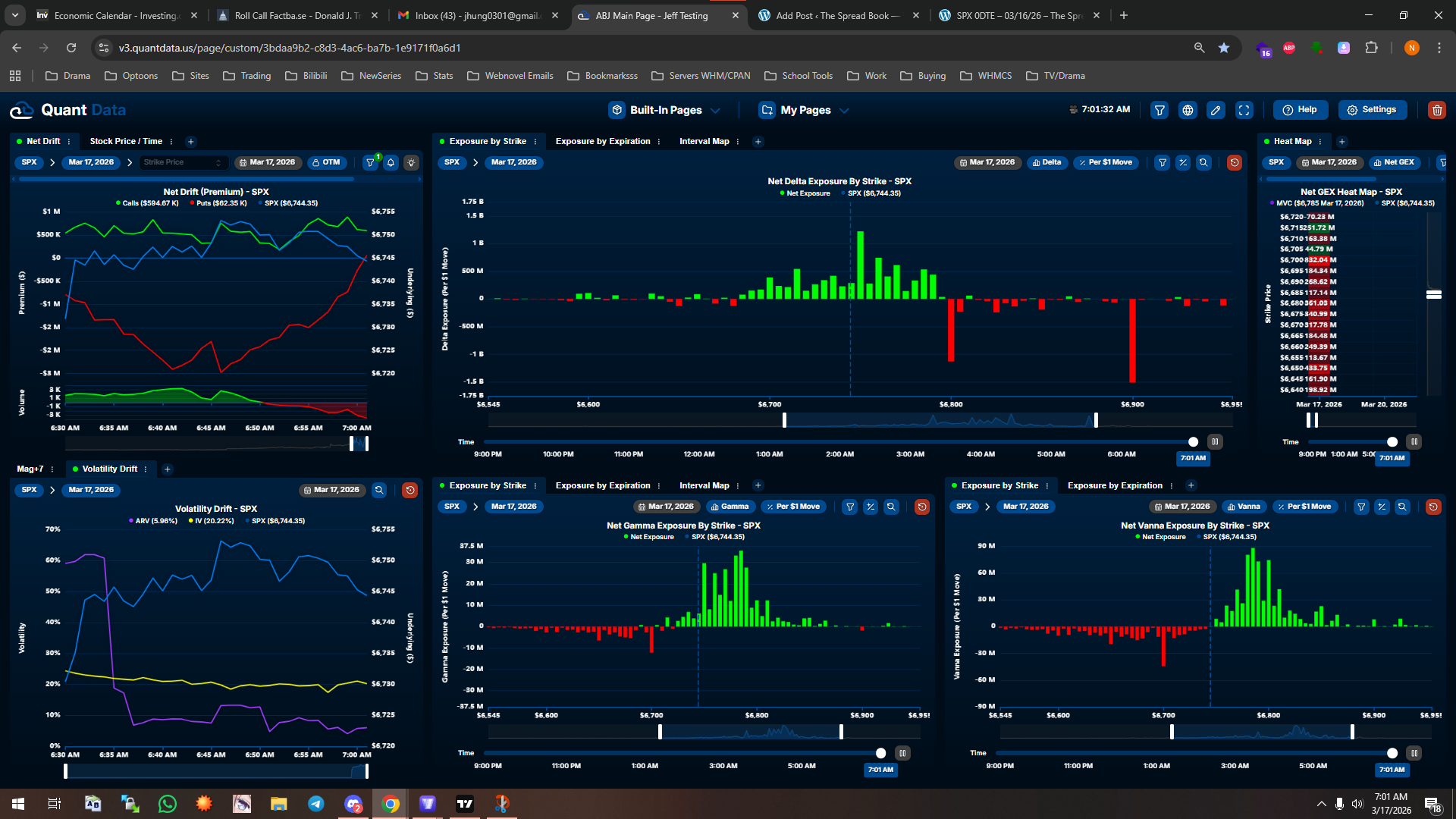The height and width of the screenshot is (819, 1456).
Task: Toggle Per $1 Move in Delta Exposure panel
Action: [1106, 162]
